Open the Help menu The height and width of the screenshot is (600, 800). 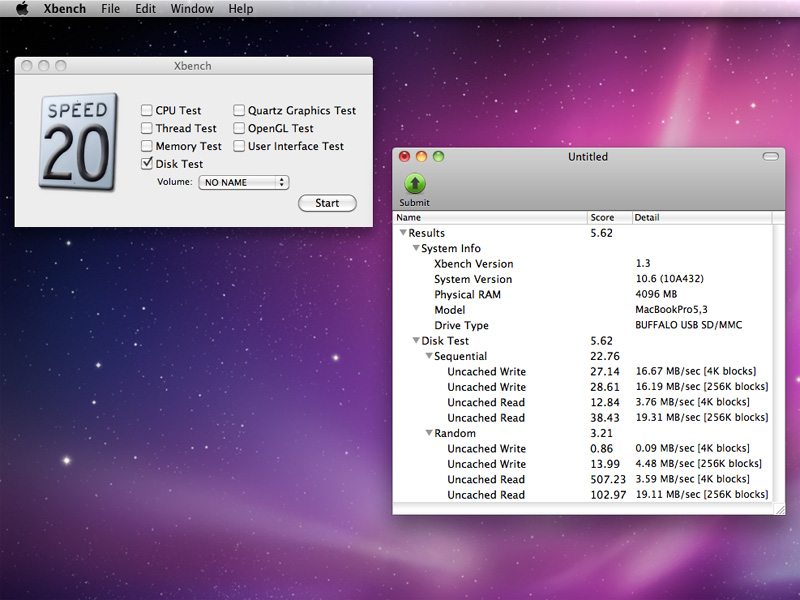pos(240,9)
